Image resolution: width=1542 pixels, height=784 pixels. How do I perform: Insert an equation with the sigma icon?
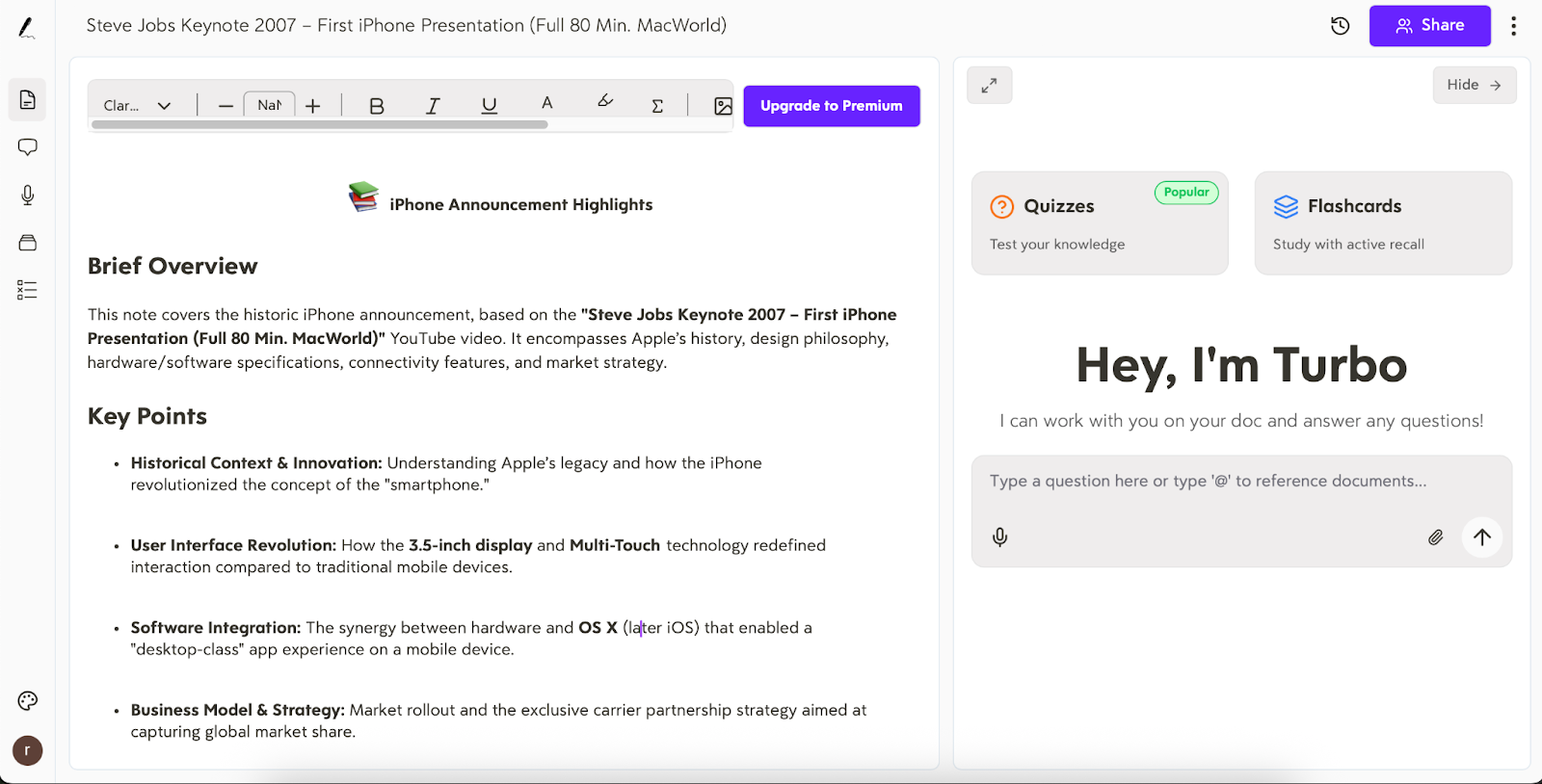657,106
